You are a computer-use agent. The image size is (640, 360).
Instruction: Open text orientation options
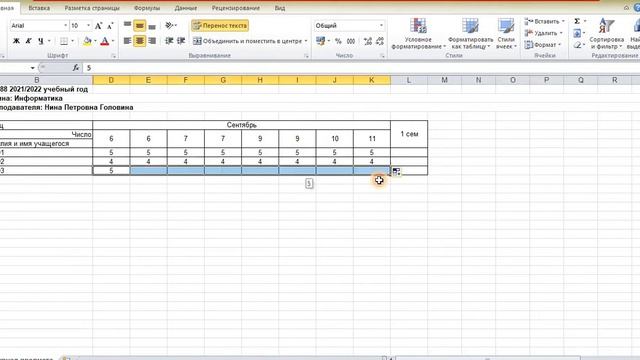pos(171,26)
